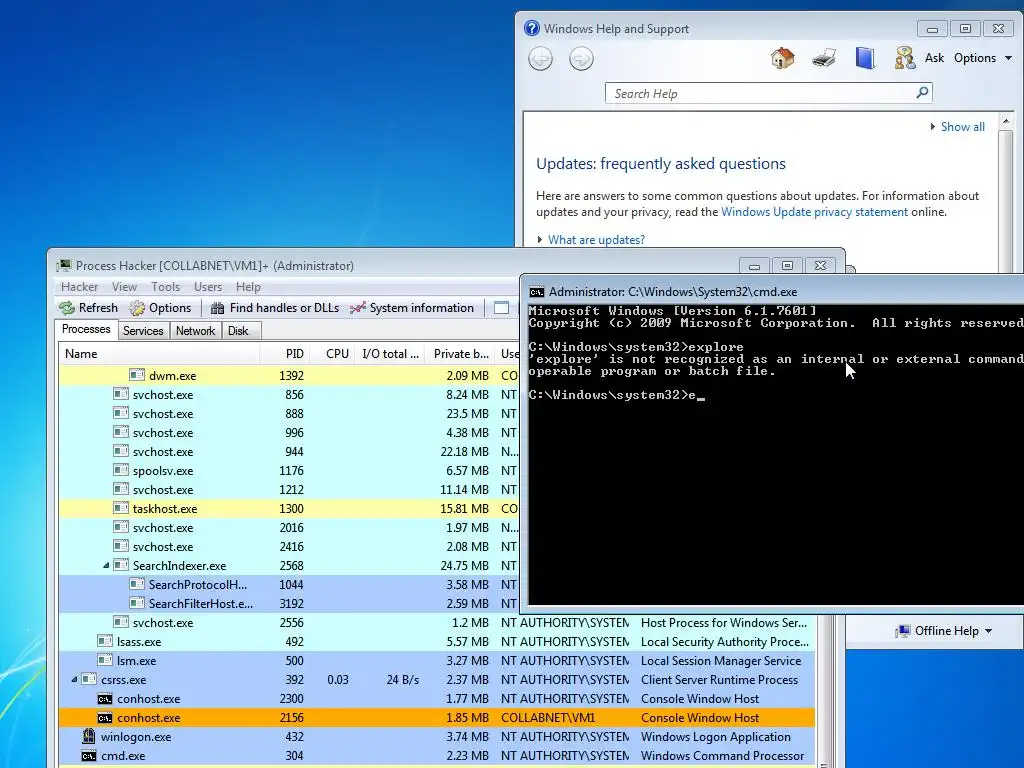Select highlighted conhost.exe PID 2156 row
Viewport: 1024px width, 768px height.
[436, 718]
